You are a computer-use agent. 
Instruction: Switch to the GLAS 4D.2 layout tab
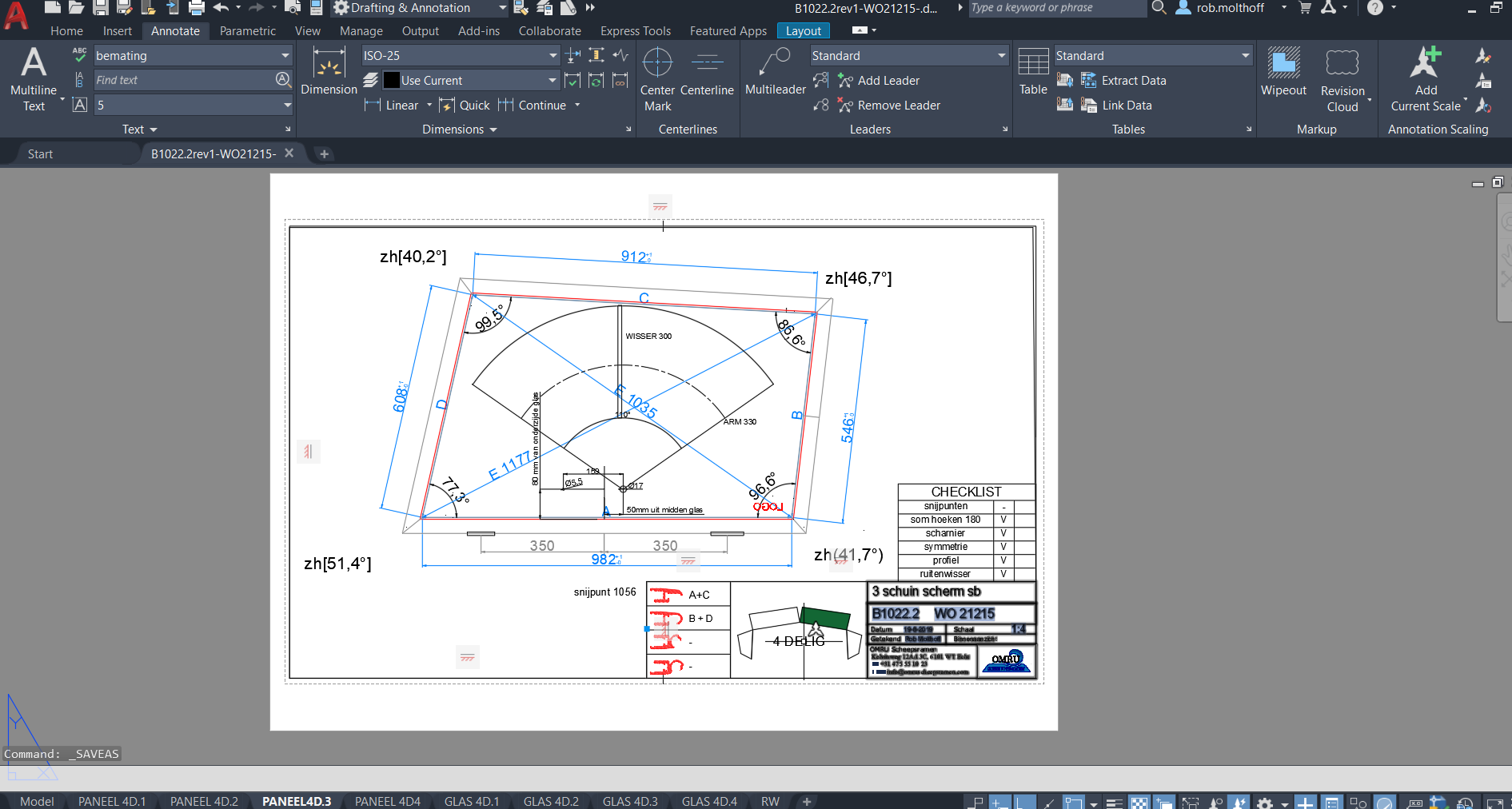tap(551, 801)
